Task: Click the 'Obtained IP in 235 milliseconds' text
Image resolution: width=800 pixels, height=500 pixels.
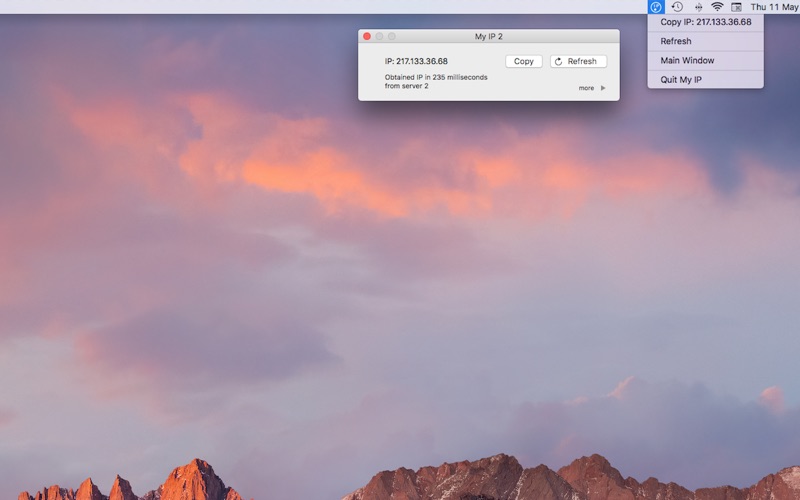Action: tap(436, 77)
